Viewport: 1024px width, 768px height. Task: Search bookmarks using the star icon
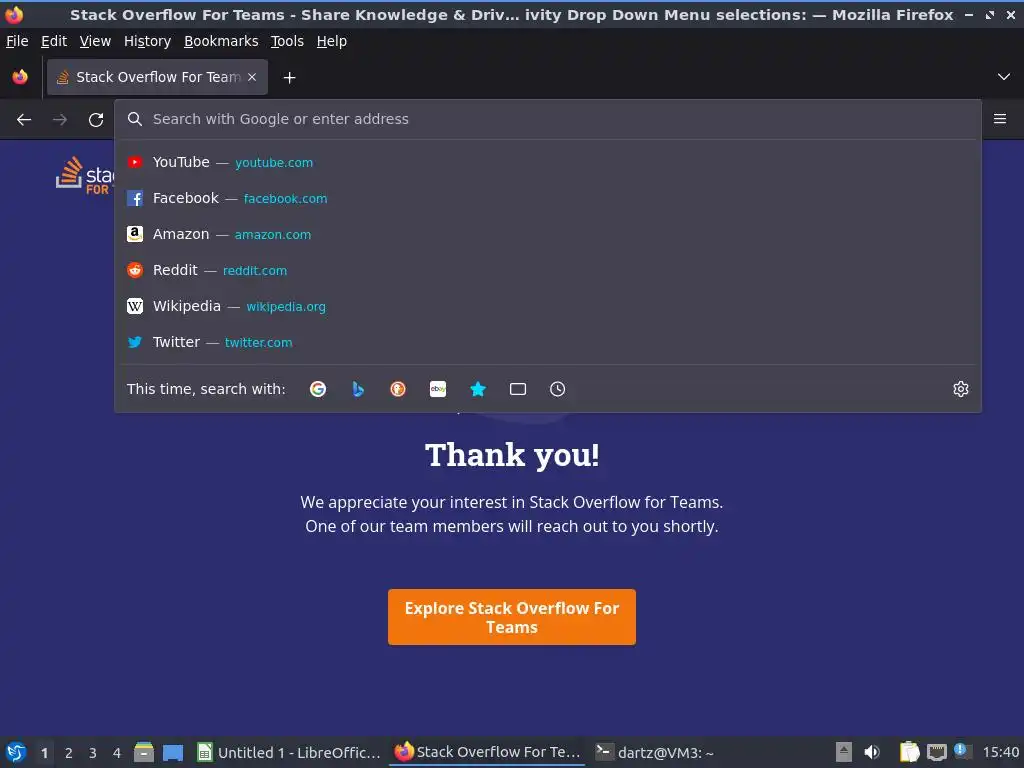[x=478, y=389]
